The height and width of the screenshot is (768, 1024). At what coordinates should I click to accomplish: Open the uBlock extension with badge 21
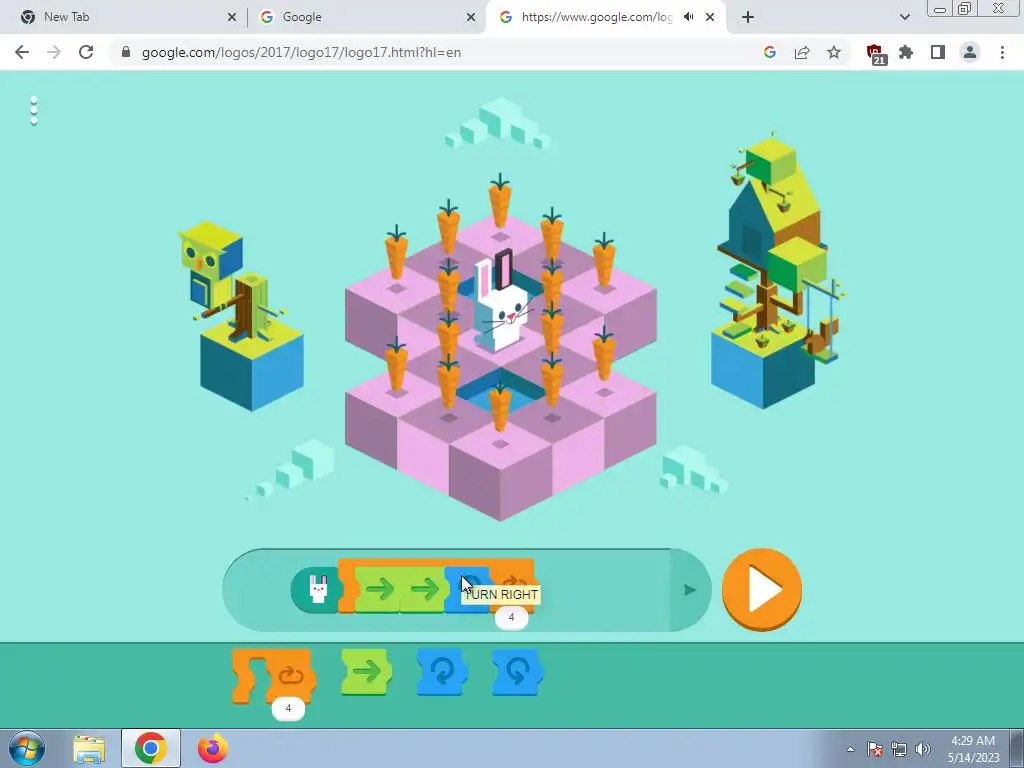tap(875, 54)
